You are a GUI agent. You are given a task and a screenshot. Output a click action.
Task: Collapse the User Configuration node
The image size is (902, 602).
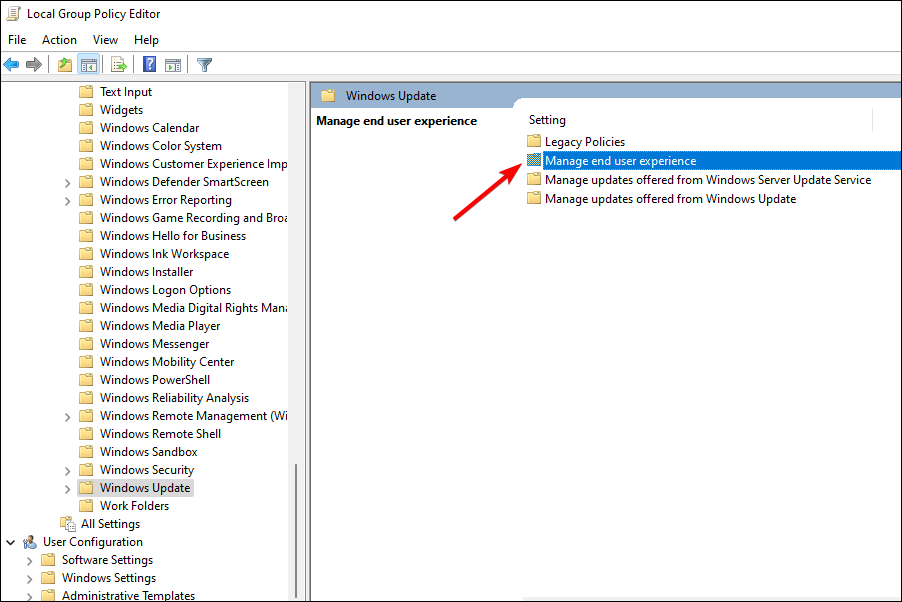point(11,542)
